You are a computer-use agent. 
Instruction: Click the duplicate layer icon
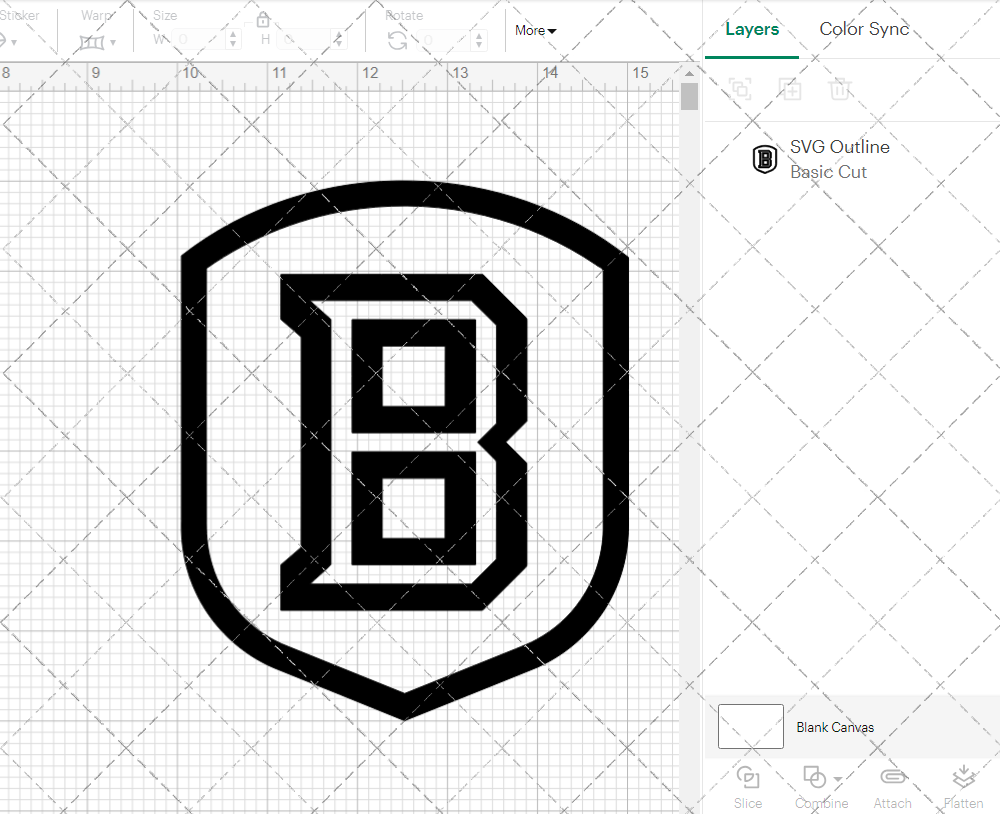(740, 89)
